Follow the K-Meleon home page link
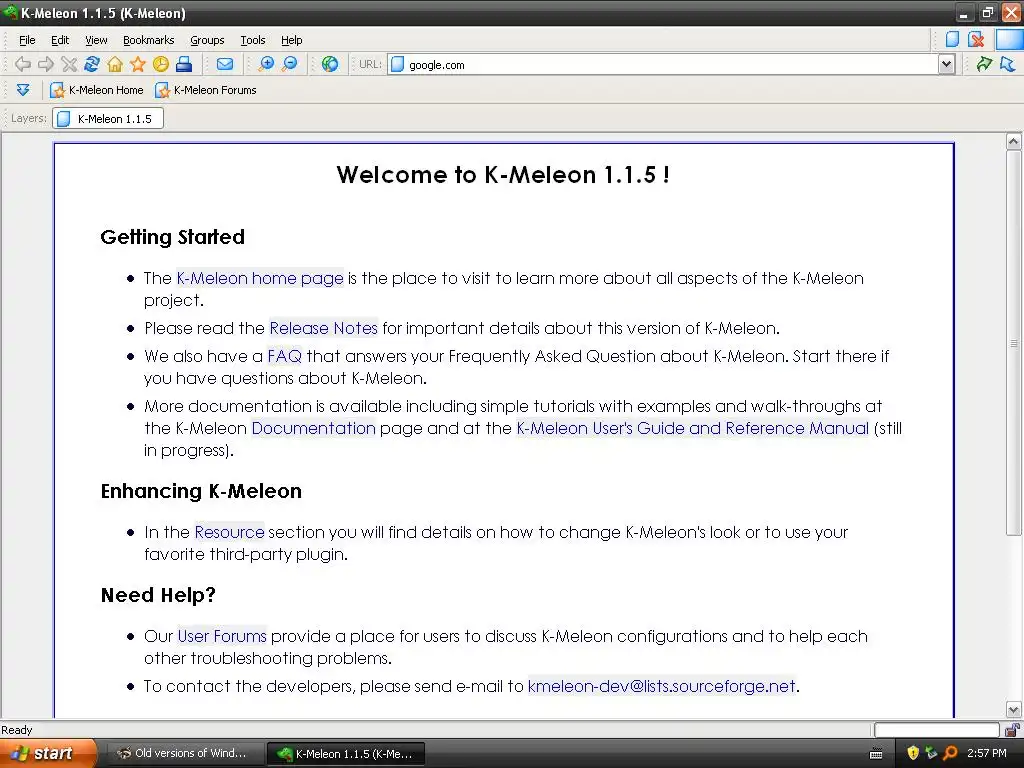This screenshot has width=1024, height=768. click(259, 278)
